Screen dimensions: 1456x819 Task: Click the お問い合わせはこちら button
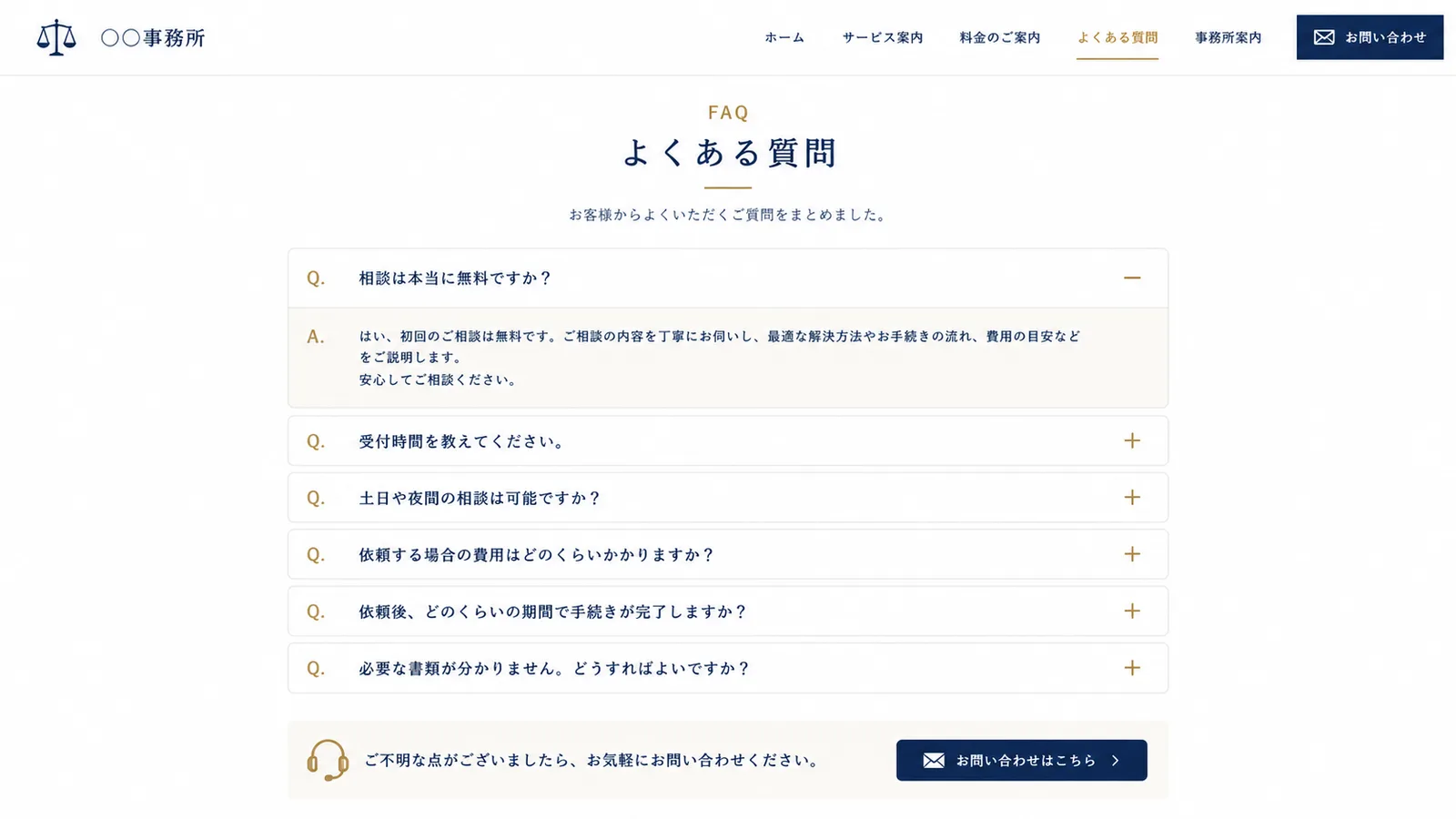click(x=1021, y=760)
